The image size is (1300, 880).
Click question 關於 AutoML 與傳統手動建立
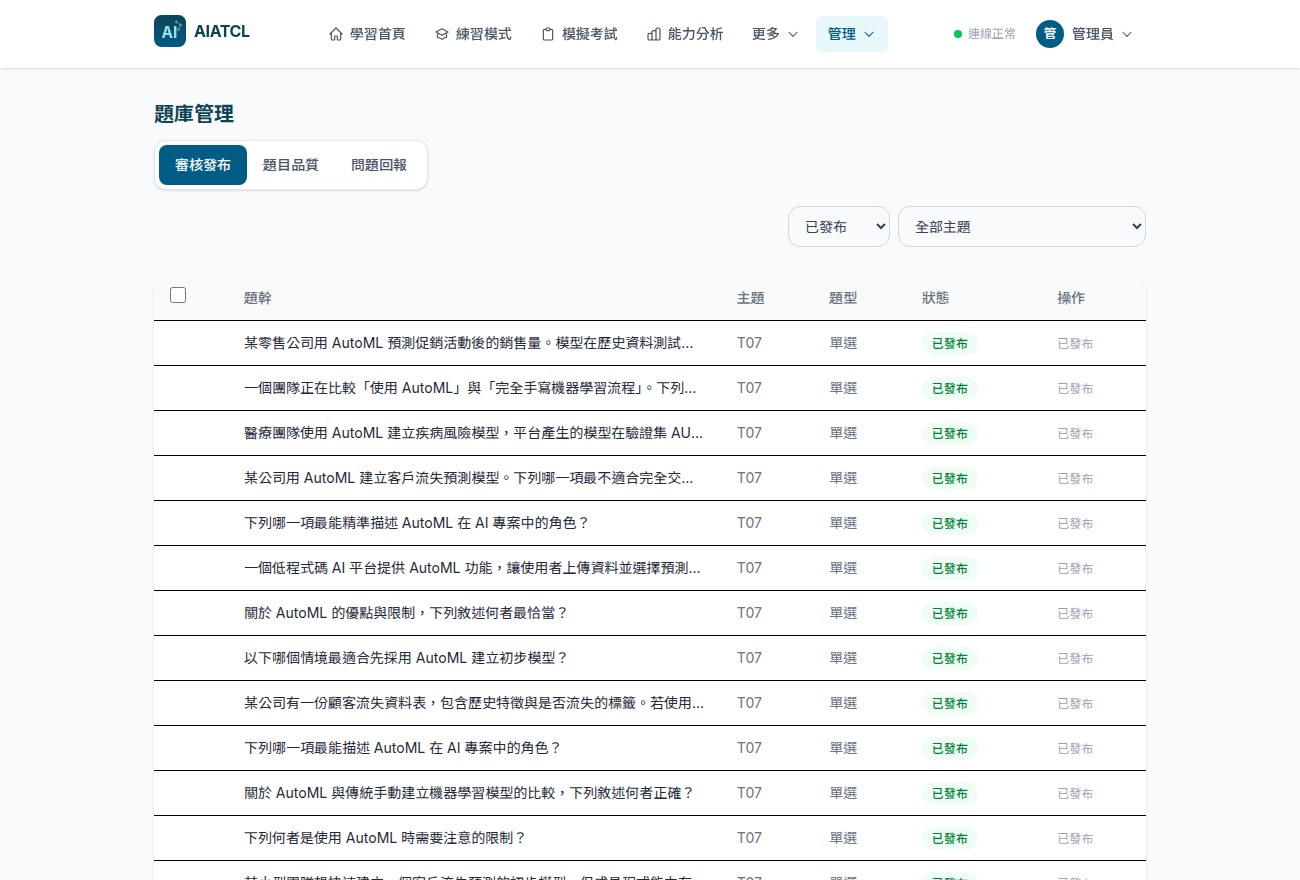coord(469,793)
